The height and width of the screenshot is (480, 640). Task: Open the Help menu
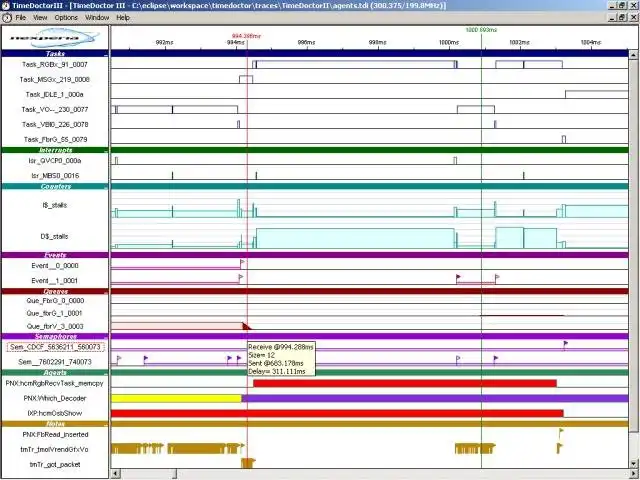click(123, 18)
